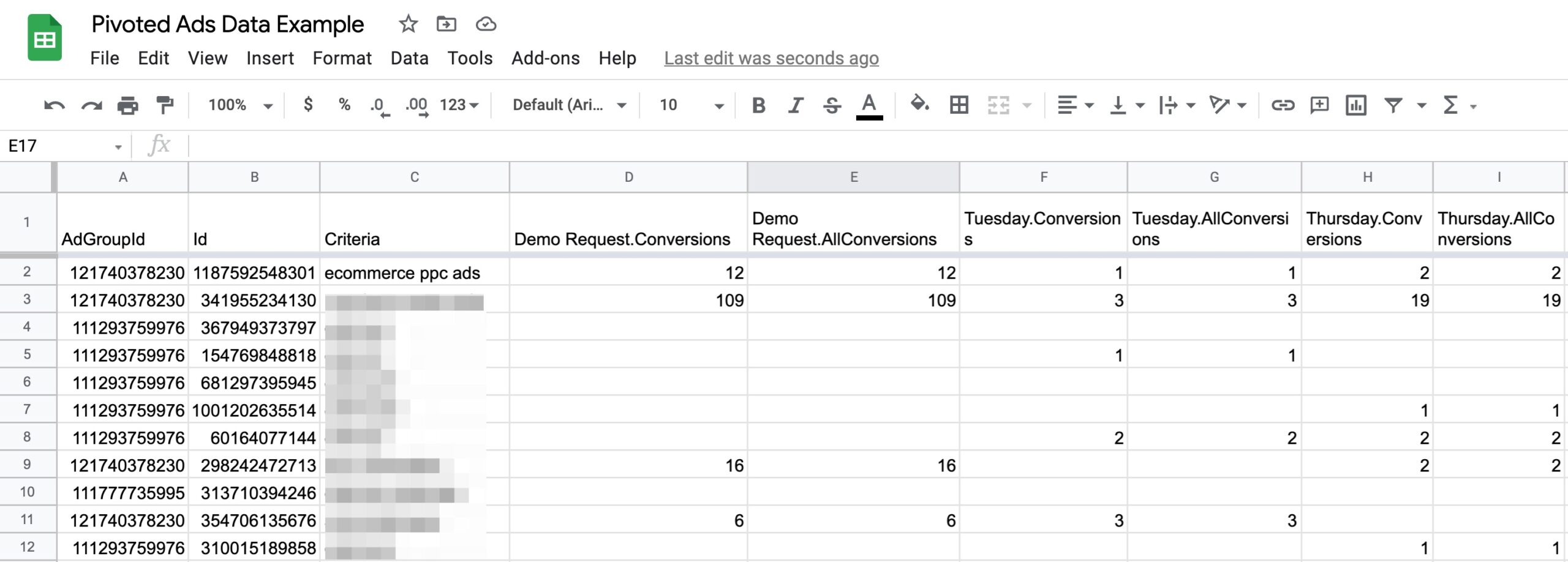1568x562 pixels.
Task: Click the Insert link icon
Action: point(1283,105)
